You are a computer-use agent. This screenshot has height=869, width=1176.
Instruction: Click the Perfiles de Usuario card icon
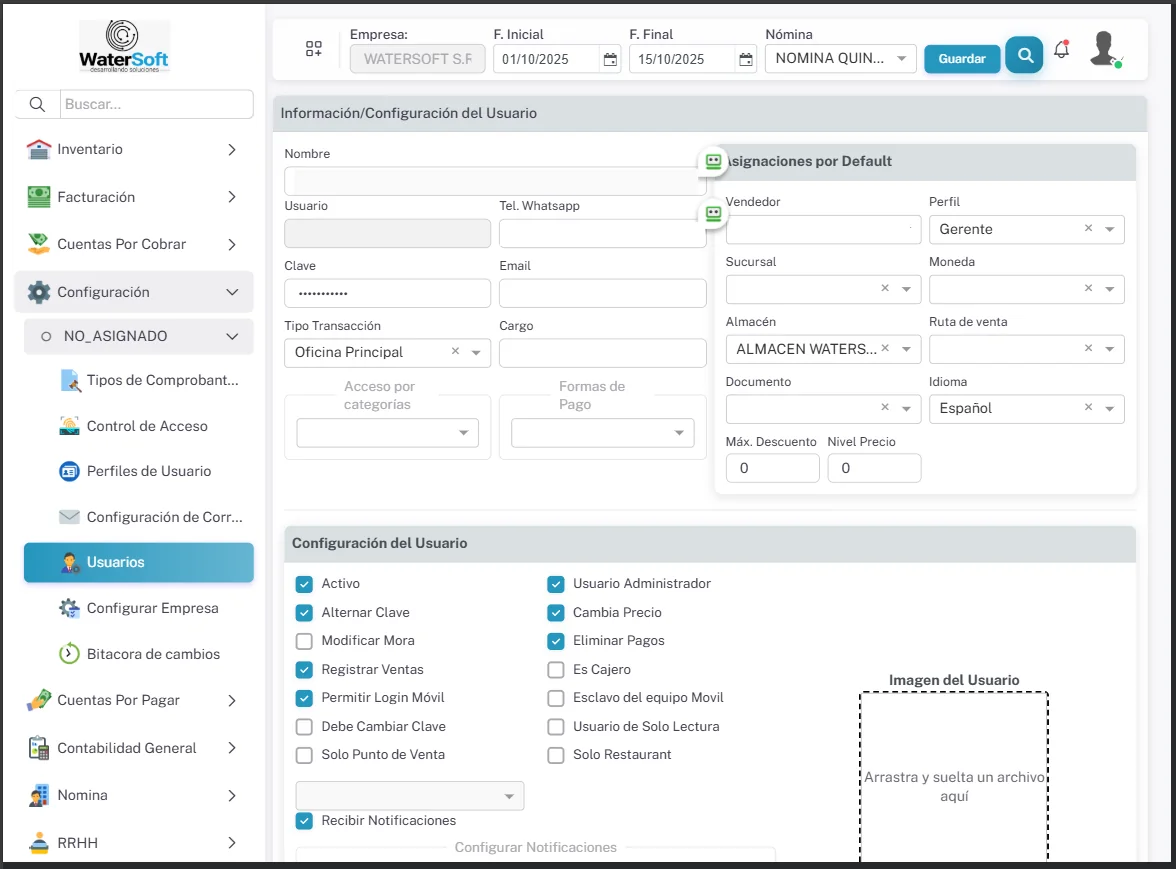point(70,472)
